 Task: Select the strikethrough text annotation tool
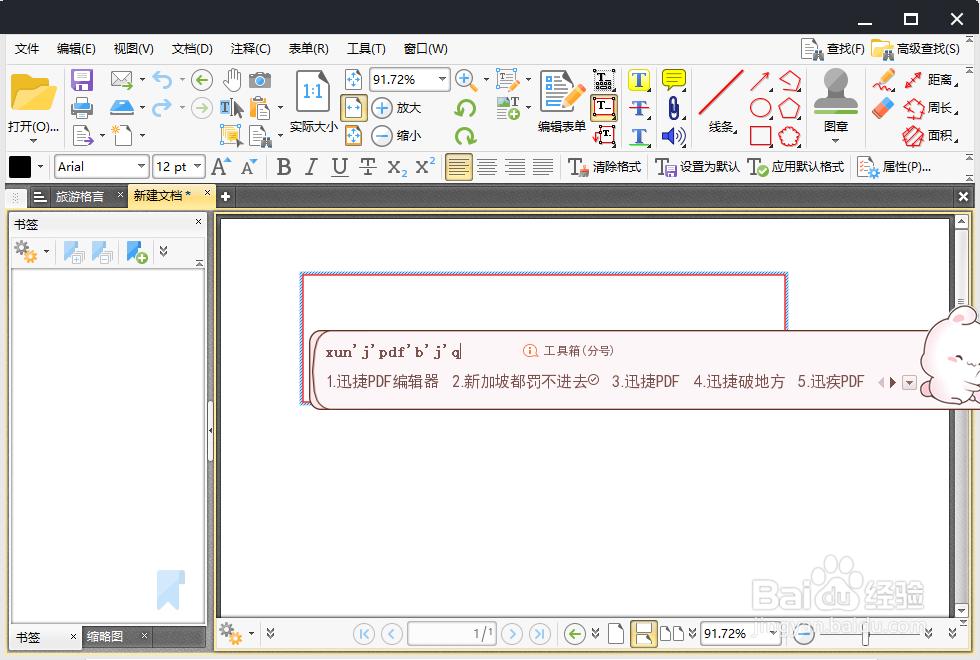pos(639,108)
